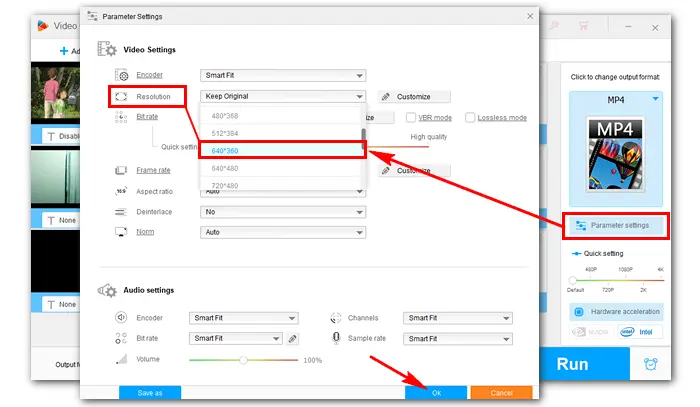Click the Parameter Settings title bar icon
Viewport: 700px width, 407px height.
click(92, 16)
